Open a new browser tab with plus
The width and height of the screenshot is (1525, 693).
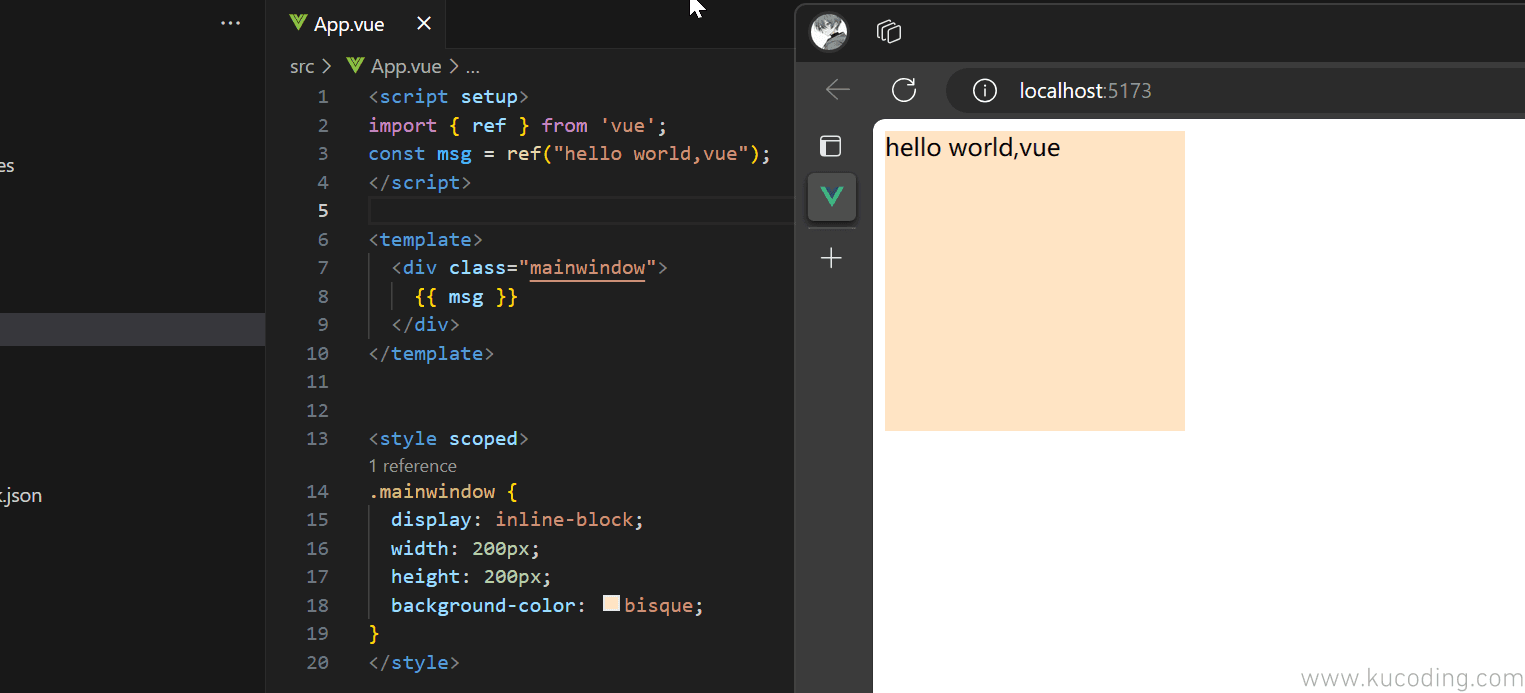click(831, 259)
